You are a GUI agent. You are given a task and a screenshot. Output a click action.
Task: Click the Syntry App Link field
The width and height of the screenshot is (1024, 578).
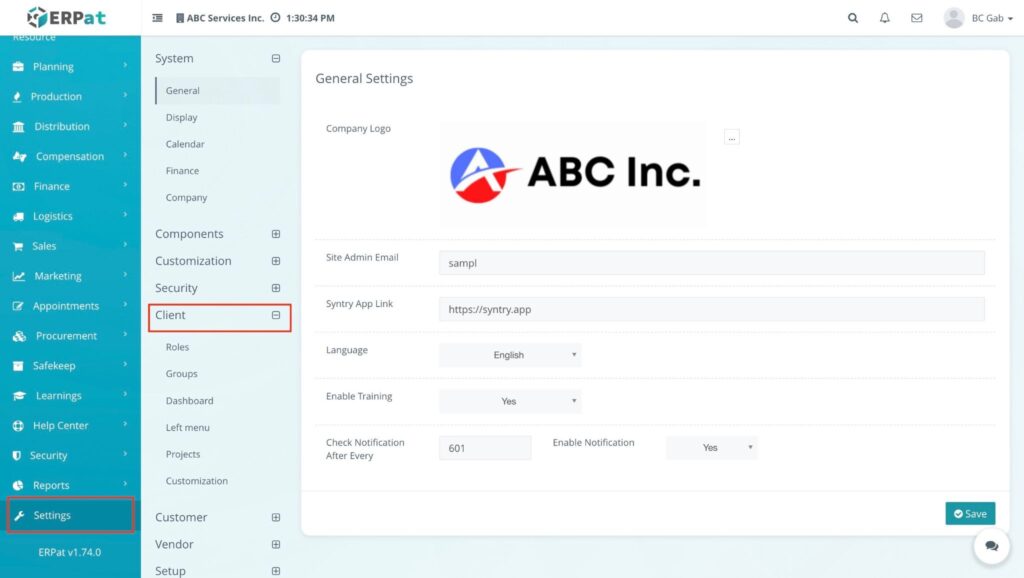[x=711, y=309]
